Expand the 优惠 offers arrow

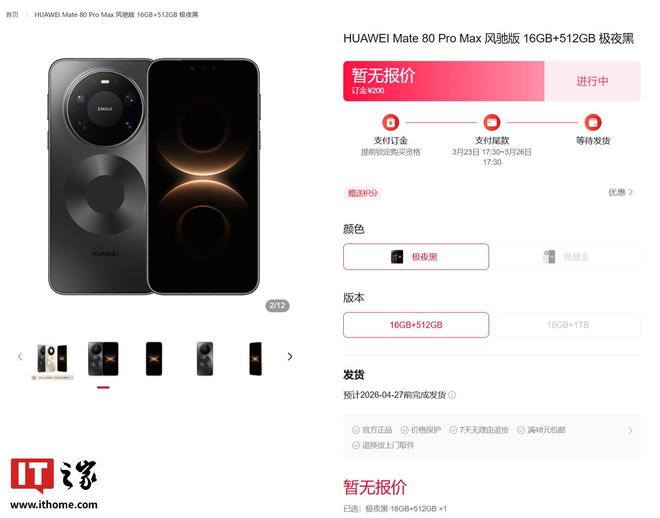[x=629, y=192]
